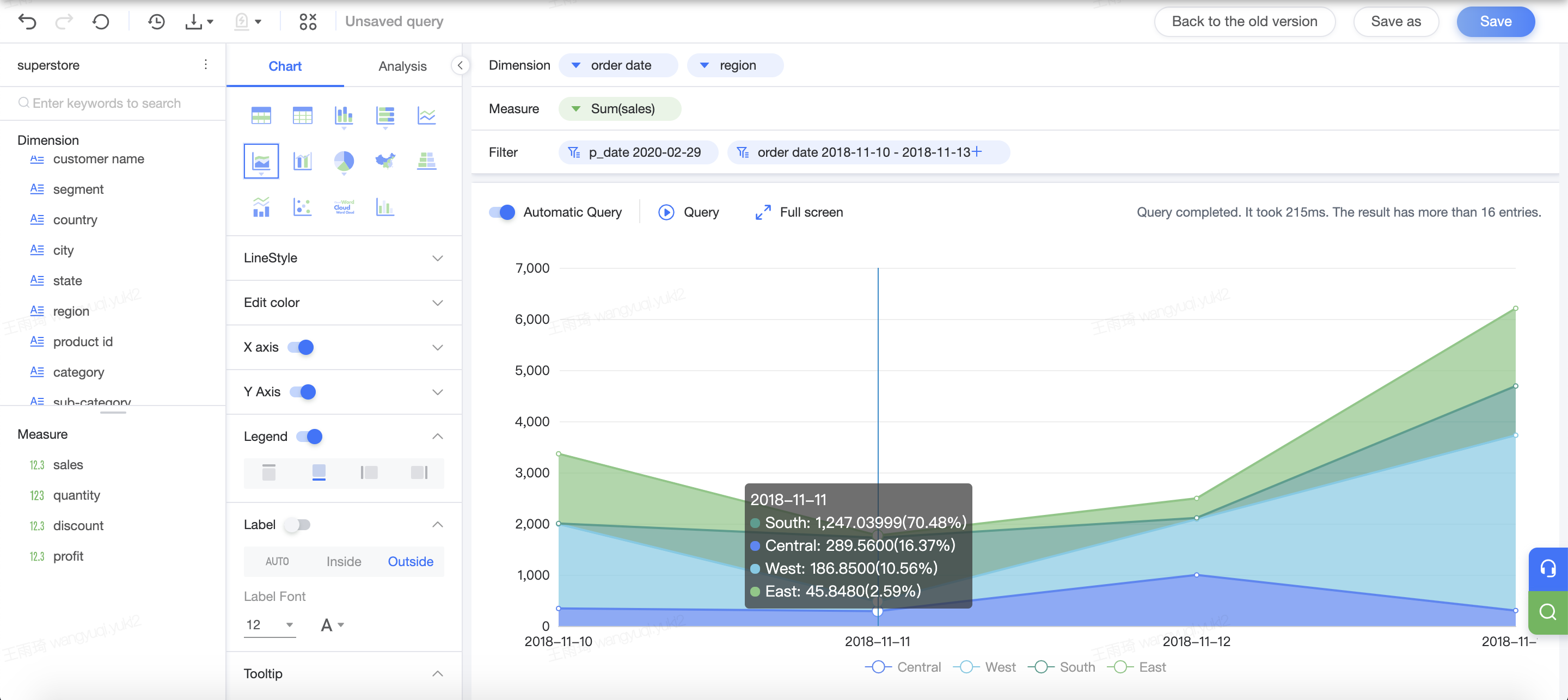Viewport: 1568px width, 700px height.
Task: Select the histogram bar chart type
Action: pyautogui.click(x=385, y=207)
